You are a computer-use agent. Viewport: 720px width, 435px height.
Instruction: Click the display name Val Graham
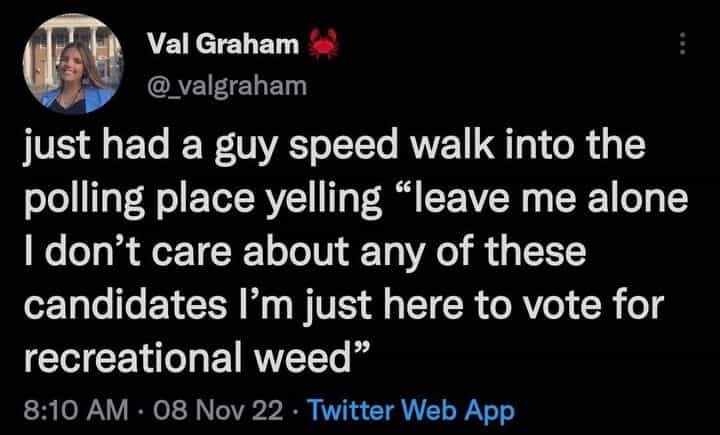[222, 44]
